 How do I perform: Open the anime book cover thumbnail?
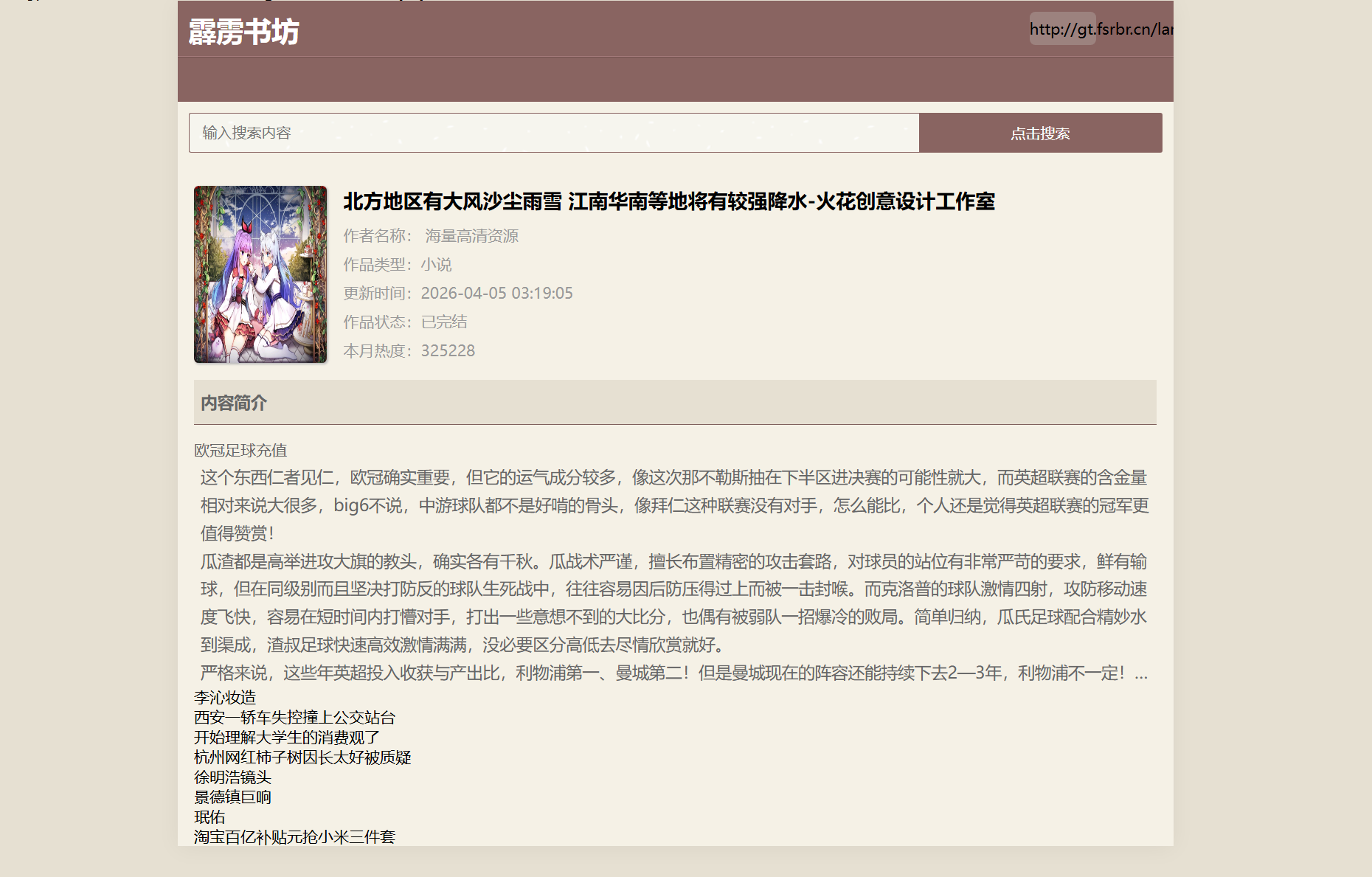[x=260, y=274]
